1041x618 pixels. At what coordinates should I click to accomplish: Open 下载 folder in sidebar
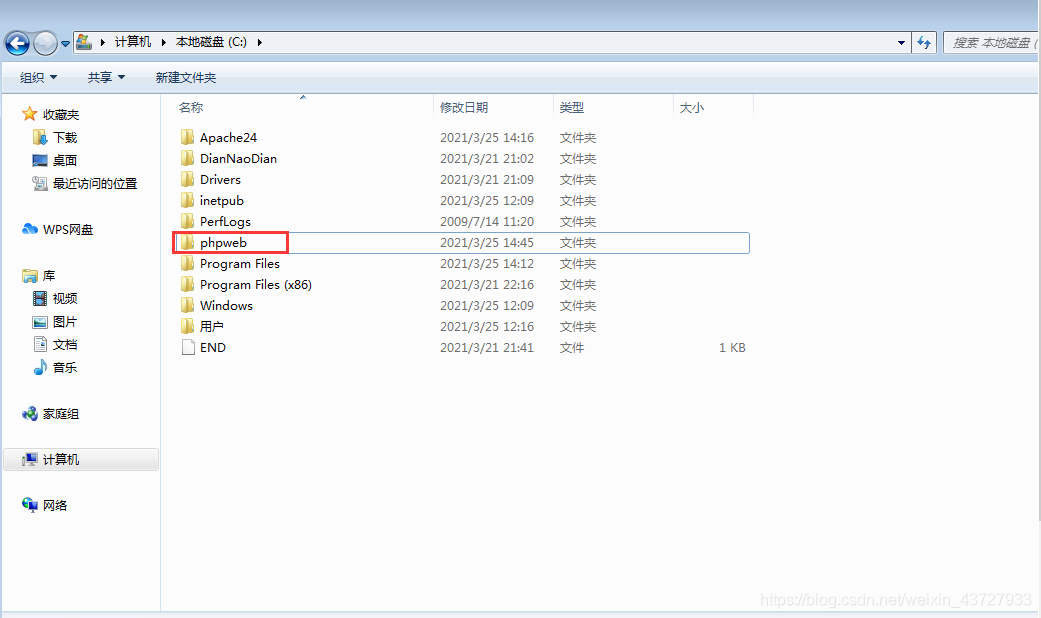coord(55,137)
